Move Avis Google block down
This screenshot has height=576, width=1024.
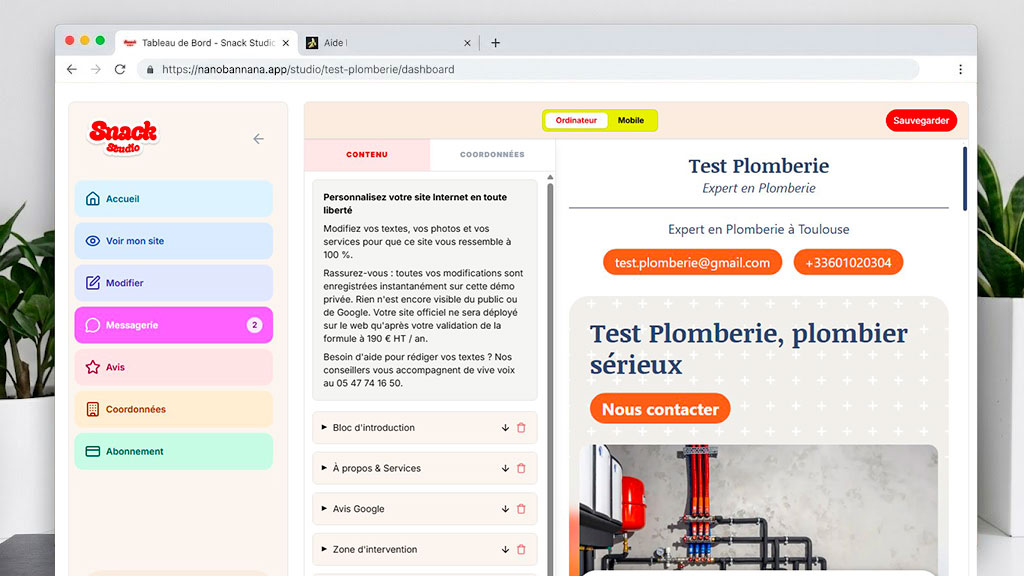coord(505,509)
